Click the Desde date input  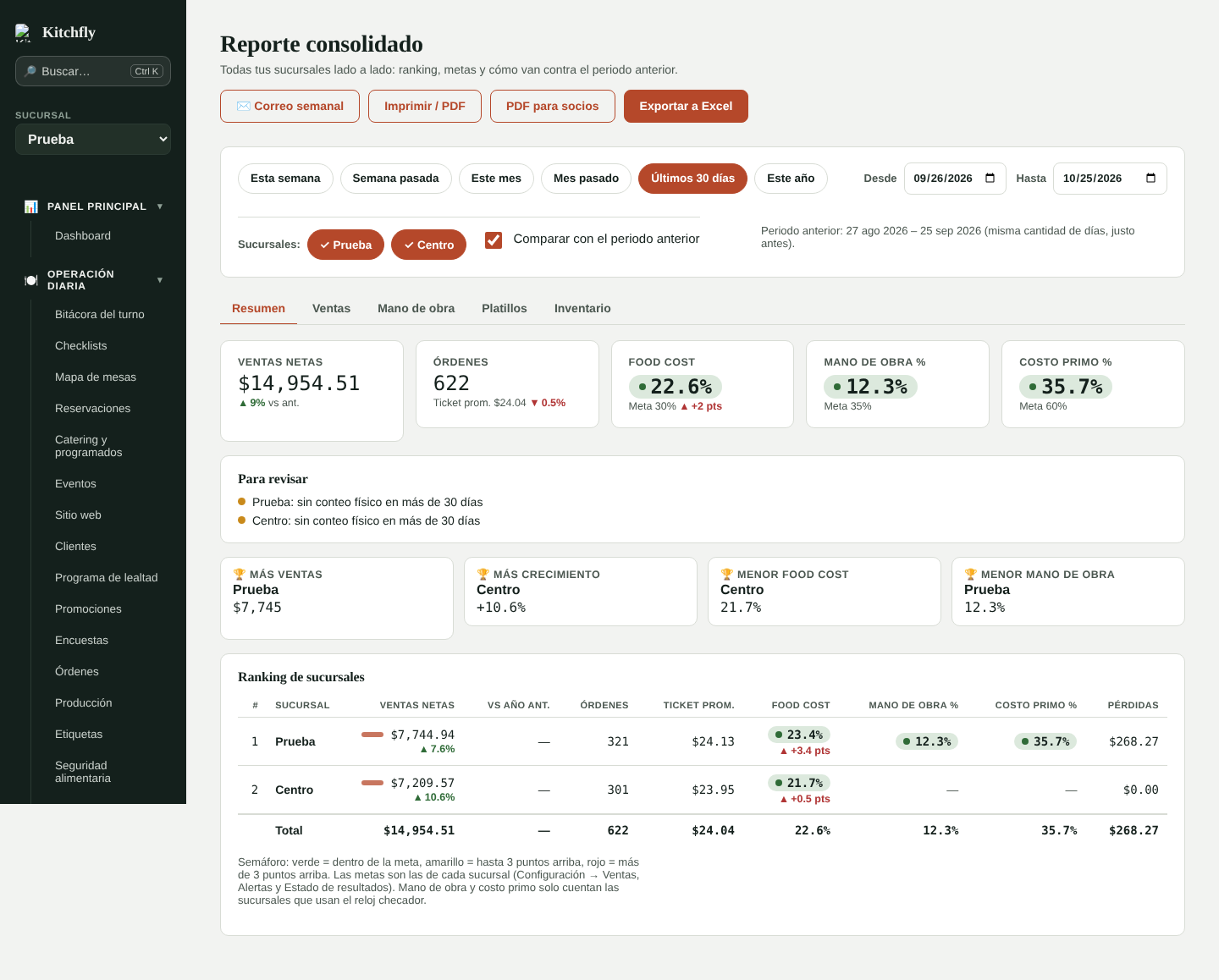tap(955, 179)
